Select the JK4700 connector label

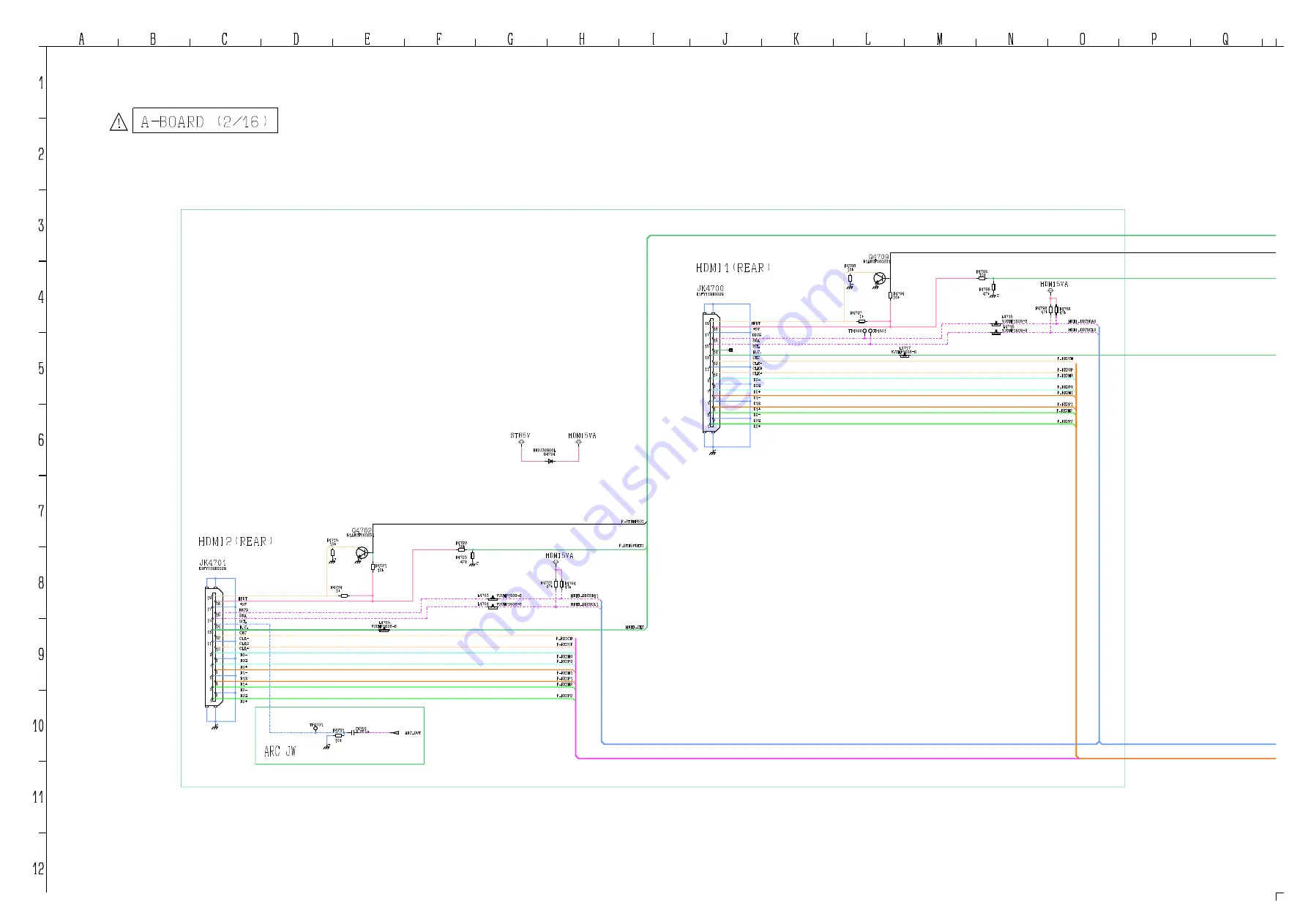tap(710, 288)
